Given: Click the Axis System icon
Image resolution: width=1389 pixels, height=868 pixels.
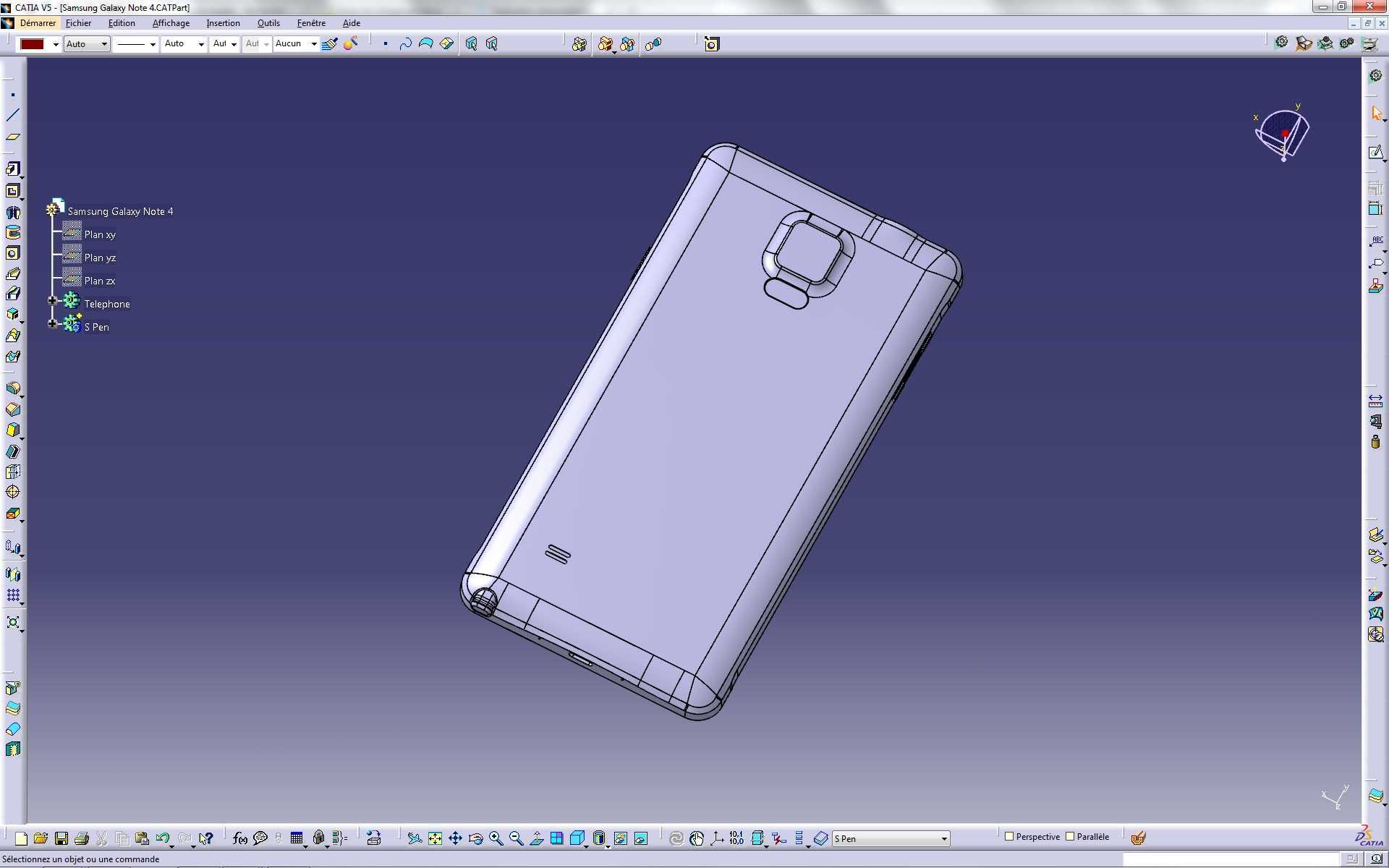Looking at the screenshot, I should click(x=716, y=838).
